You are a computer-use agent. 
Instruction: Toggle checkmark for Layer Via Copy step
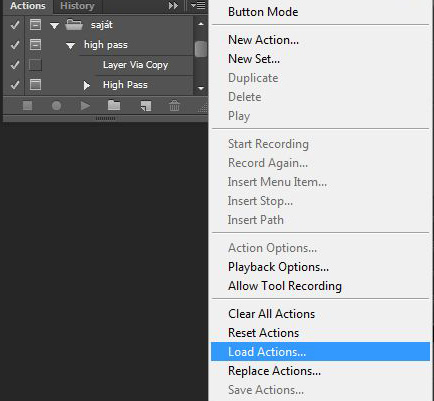15,65
